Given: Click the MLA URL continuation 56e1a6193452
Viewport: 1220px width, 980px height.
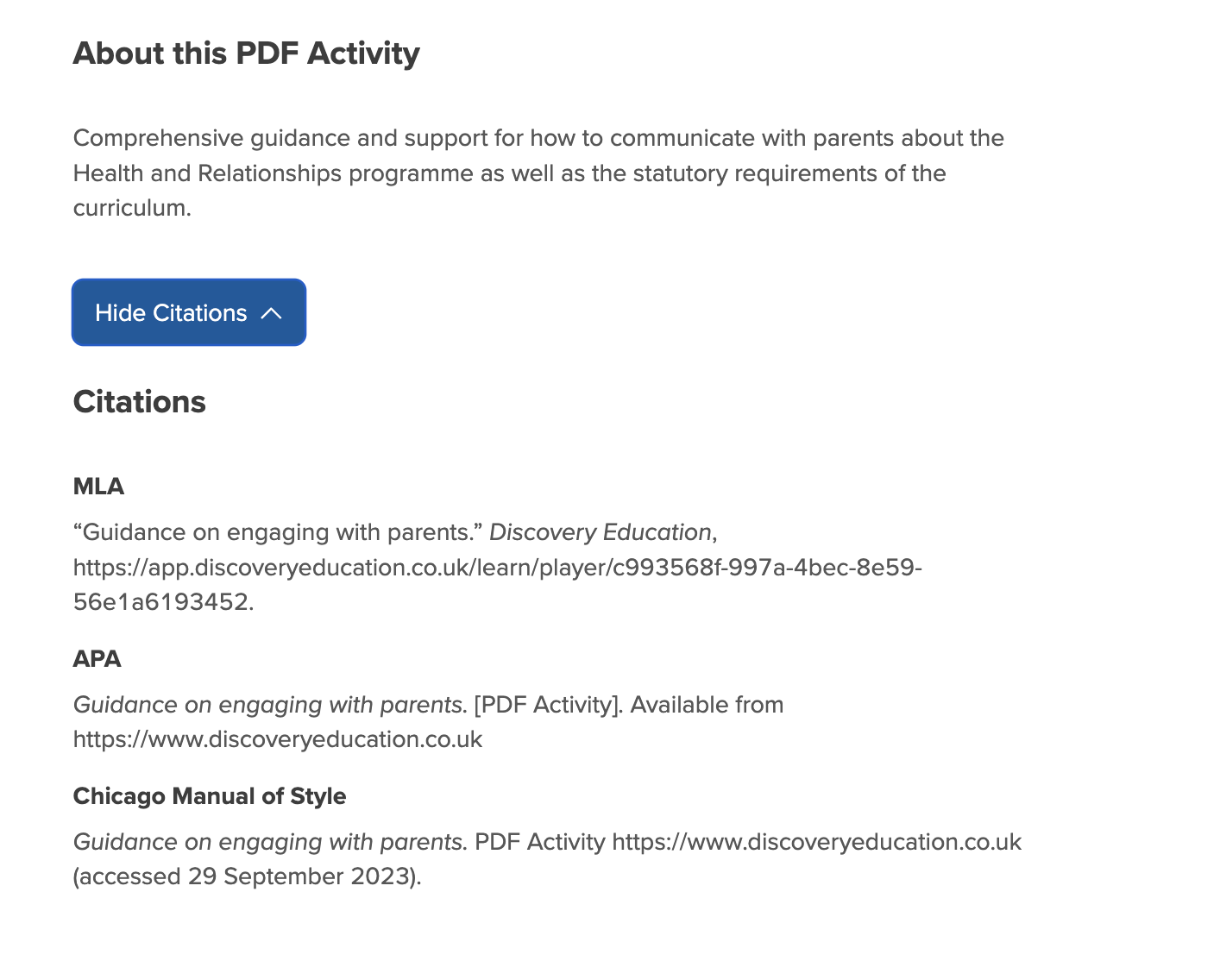Looking at the screenshot, I should 160,602.
